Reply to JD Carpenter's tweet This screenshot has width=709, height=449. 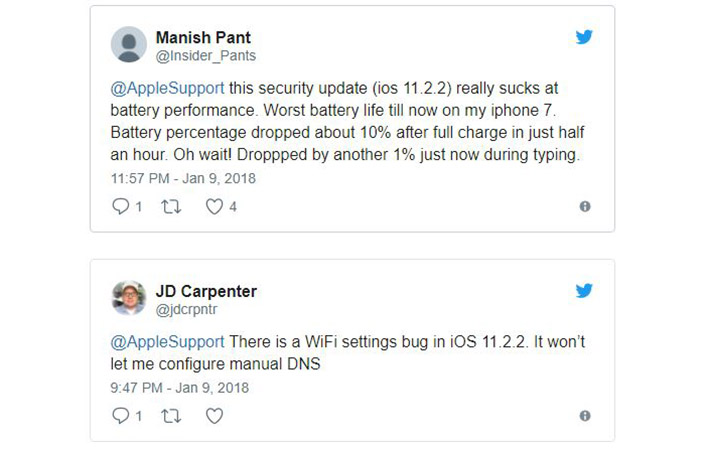(122, 415)
